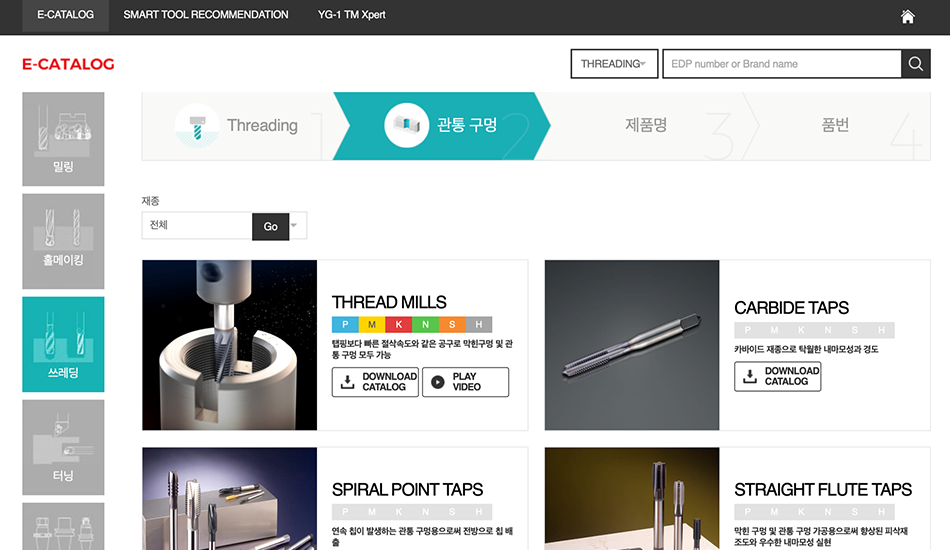This screenshot has height=550, width=950.
Task: Open SMART TOOL RECOMMENDATION tab
Action: tap(206, 15)
